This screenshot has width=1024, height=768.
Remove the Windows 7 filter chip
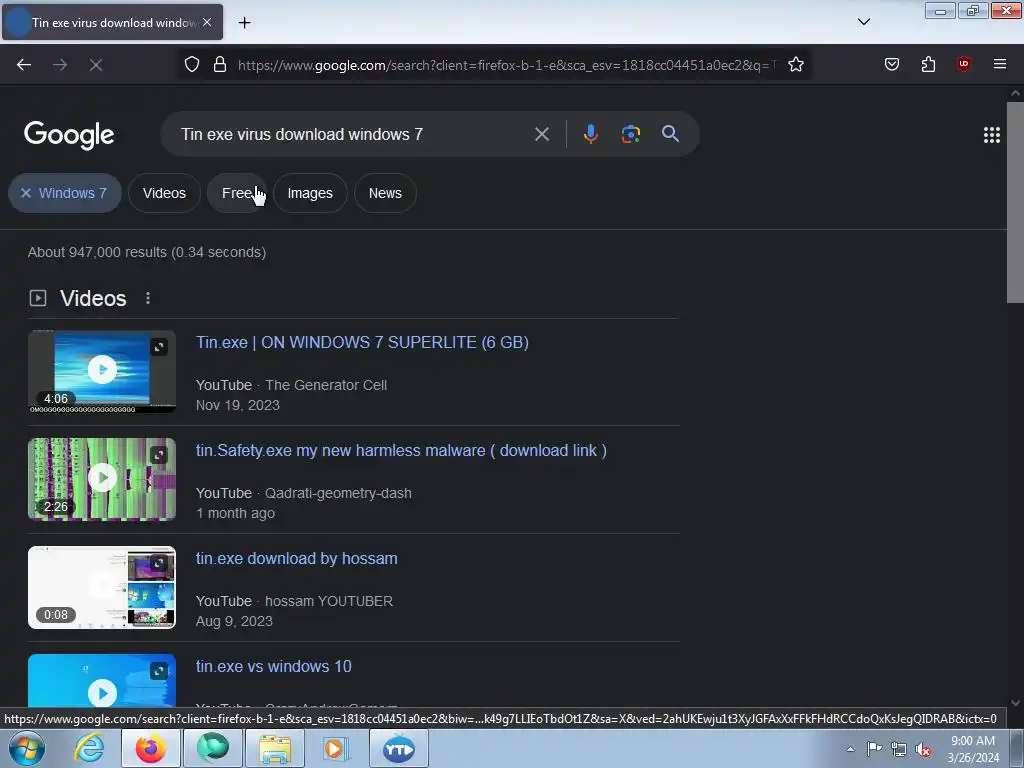click(x=65, y=193)
